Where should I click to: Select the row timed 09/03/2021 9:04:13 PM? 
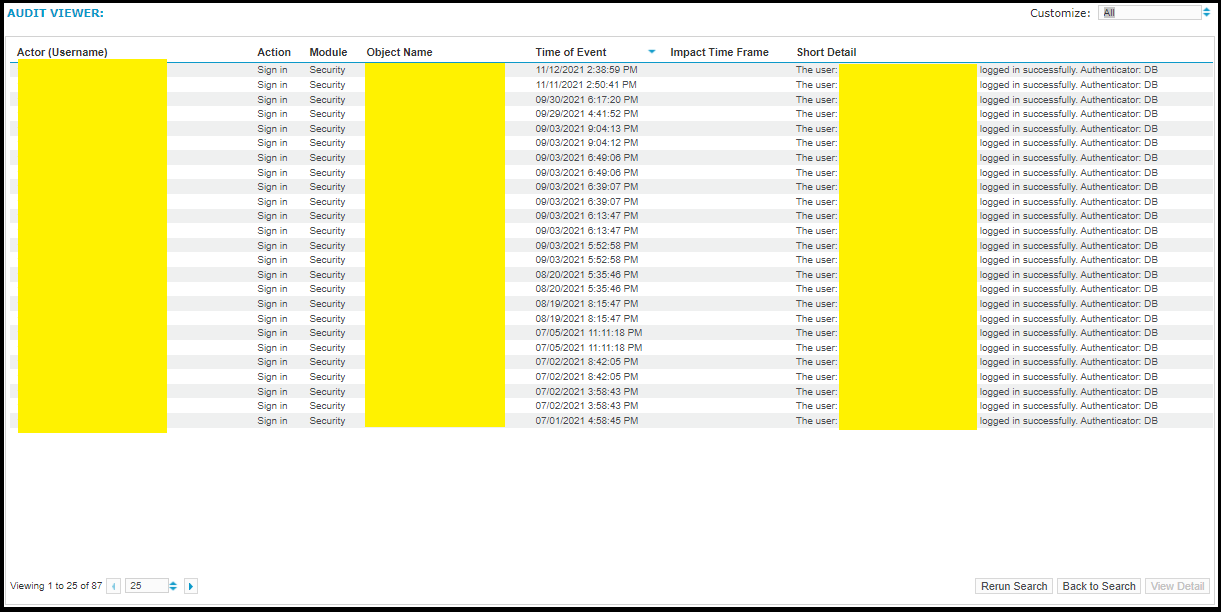tap(611, 128)
